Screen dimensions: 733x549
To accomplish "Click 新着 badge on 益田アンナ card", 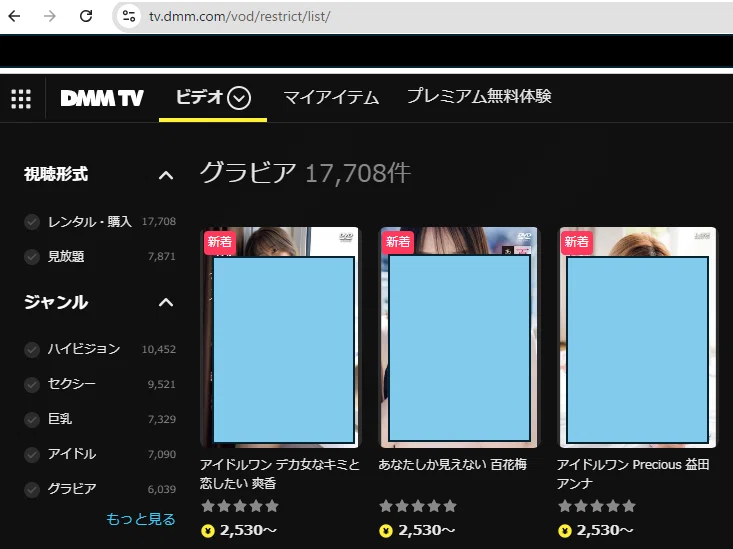I will [576, 242].
